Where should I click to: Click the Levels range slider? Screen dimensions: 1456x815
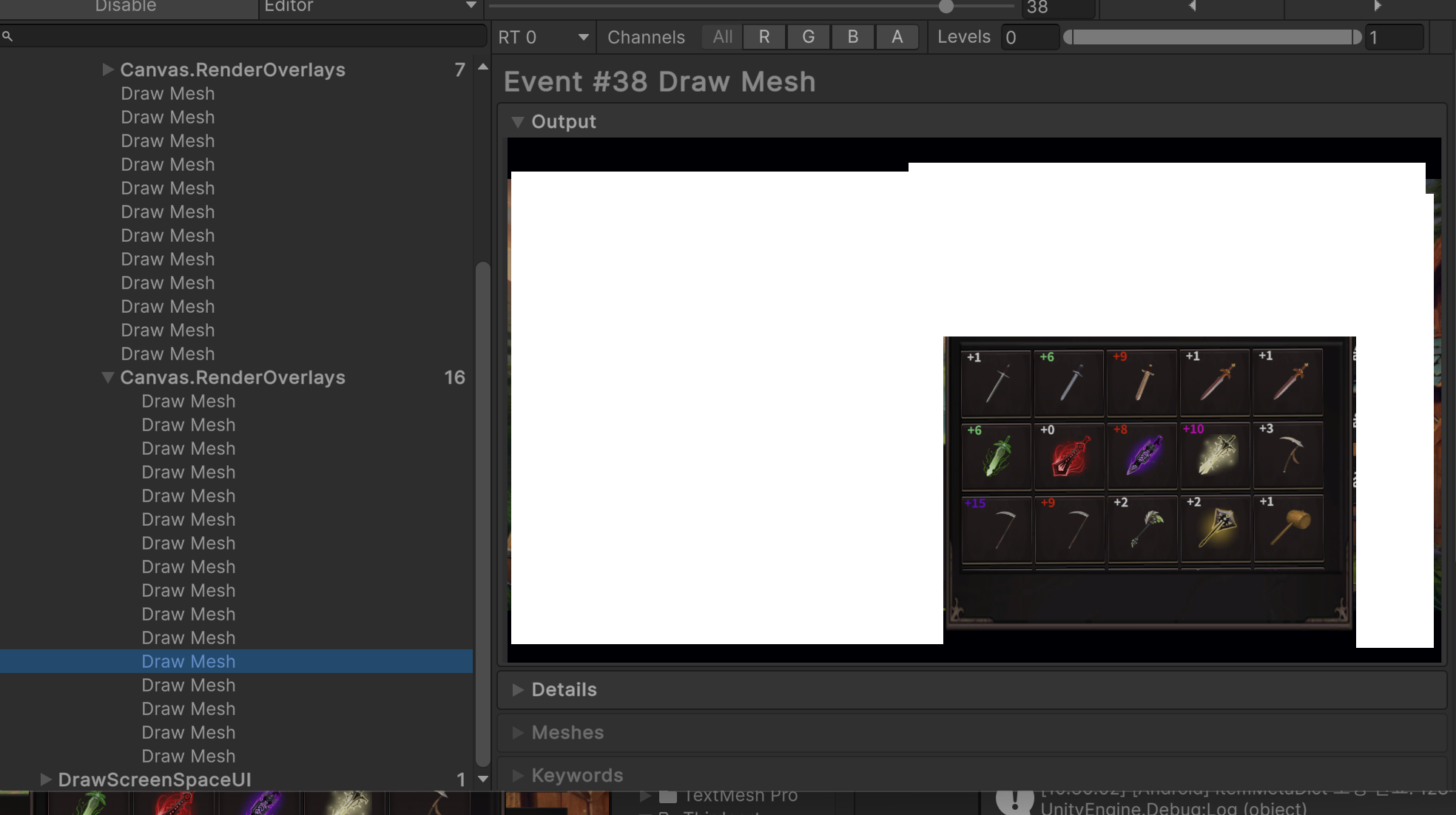tap(1212, 37)
